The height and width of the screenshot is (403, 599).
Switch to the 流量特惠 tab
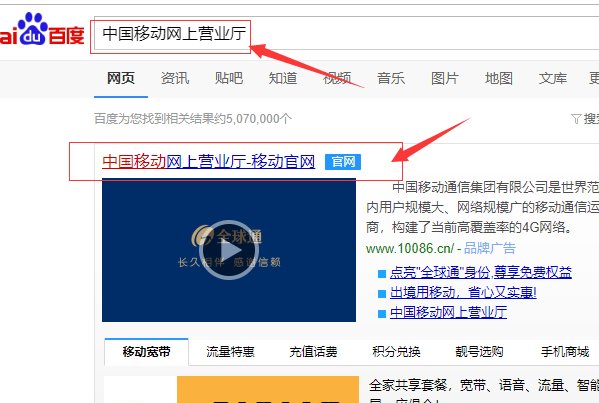[x=230, y=351]
